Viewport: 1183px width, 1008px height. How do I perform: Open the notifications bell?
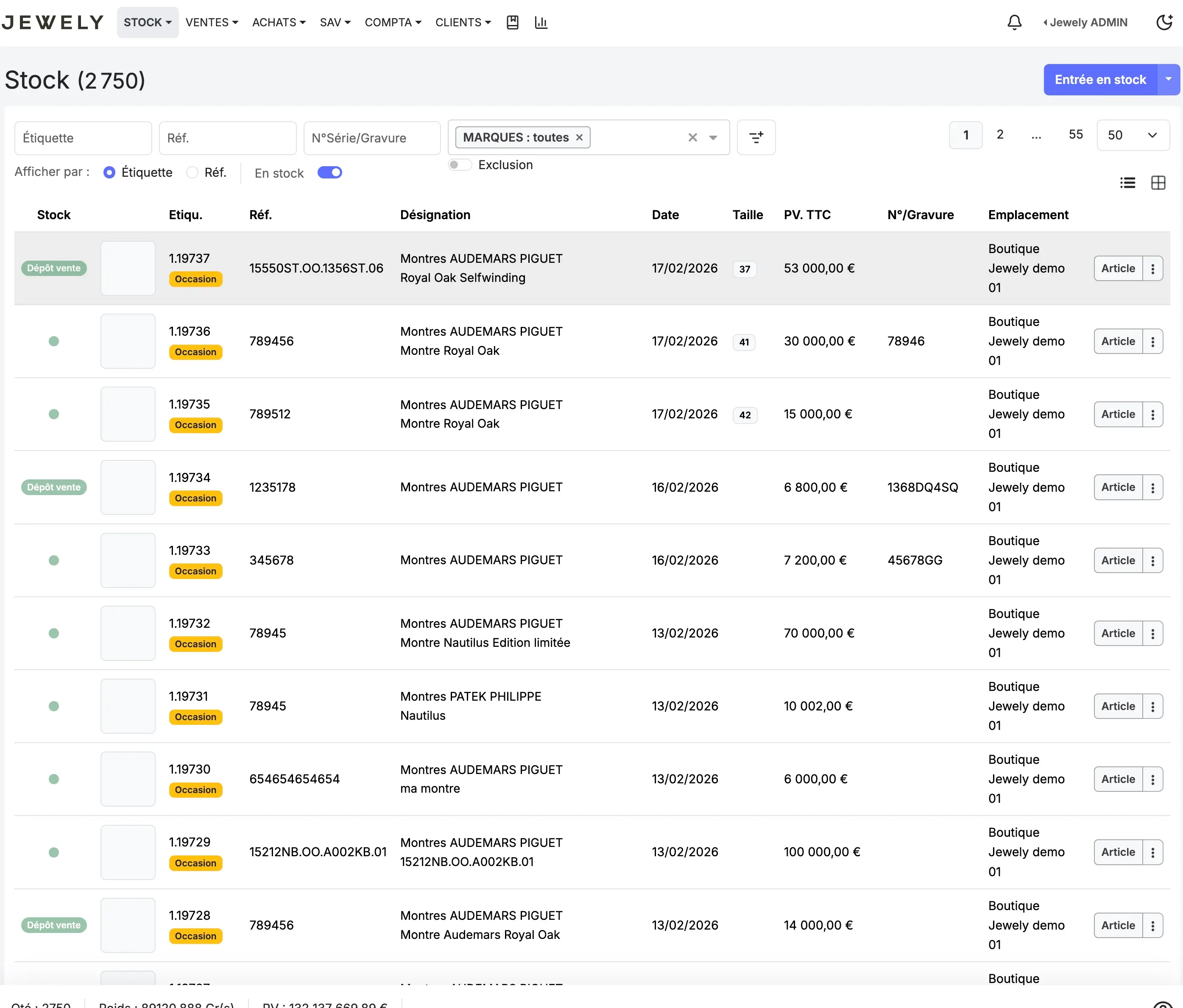[1014, 22]
